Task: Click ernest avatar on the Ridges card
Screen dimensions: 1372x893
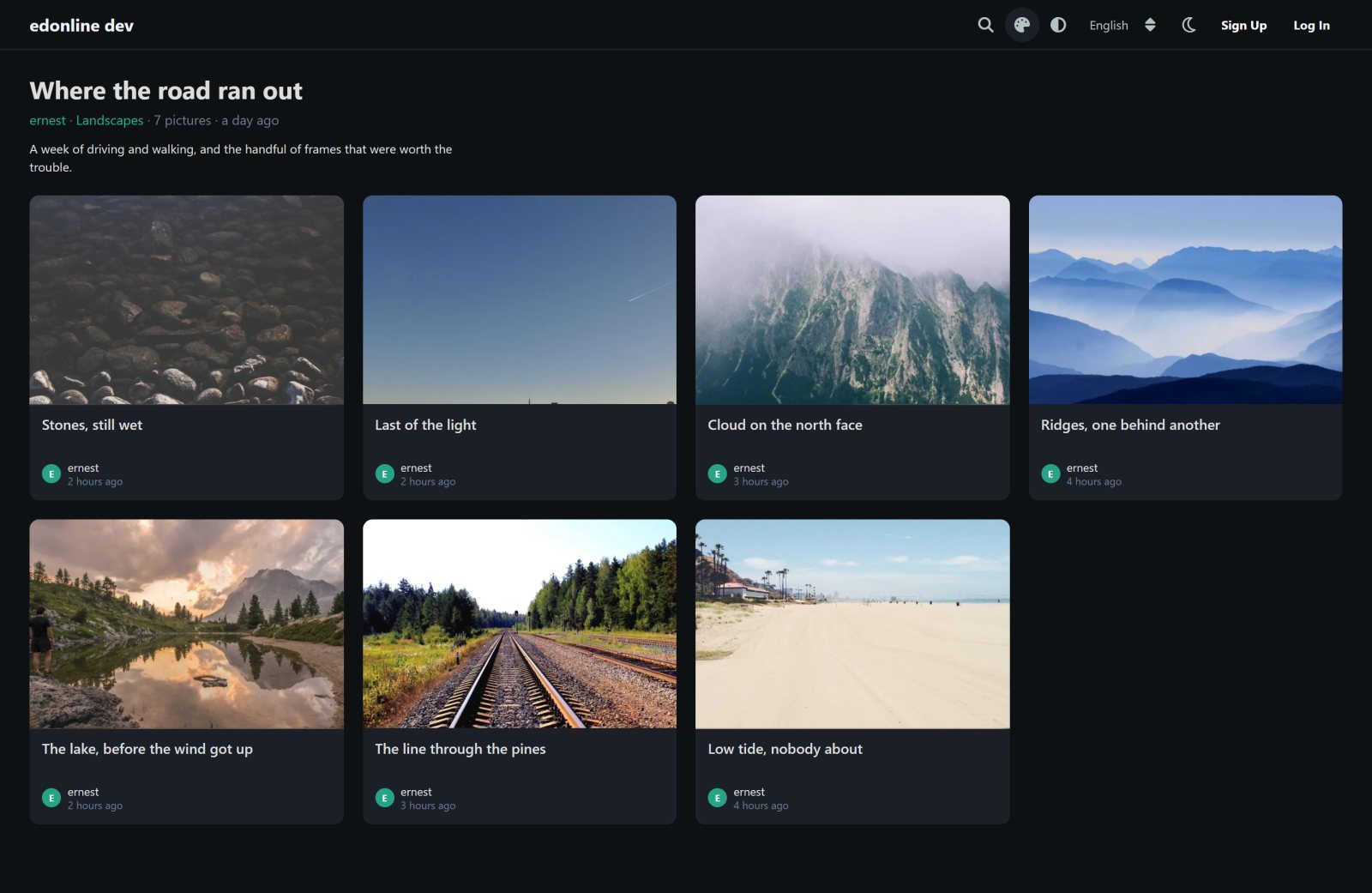Action: coord(1050,474)
